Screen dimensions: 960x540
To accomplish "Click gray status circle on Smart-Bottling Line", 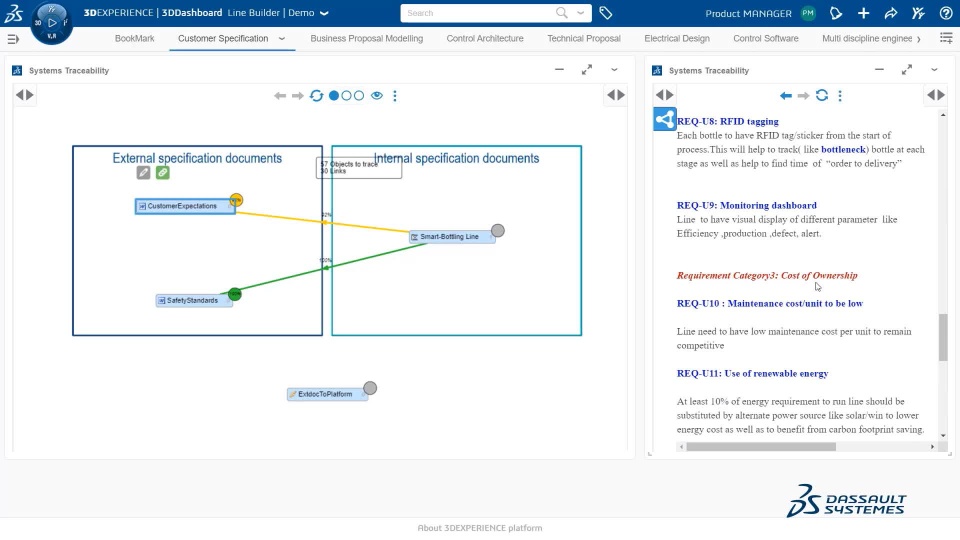I will (x=498, y=231).
